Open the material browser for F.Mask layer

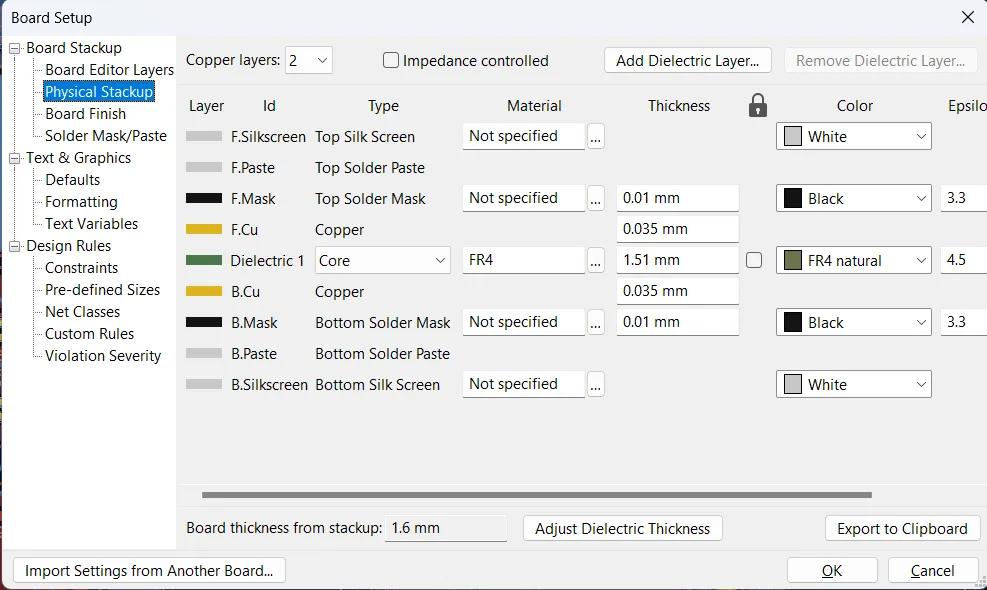594,198
